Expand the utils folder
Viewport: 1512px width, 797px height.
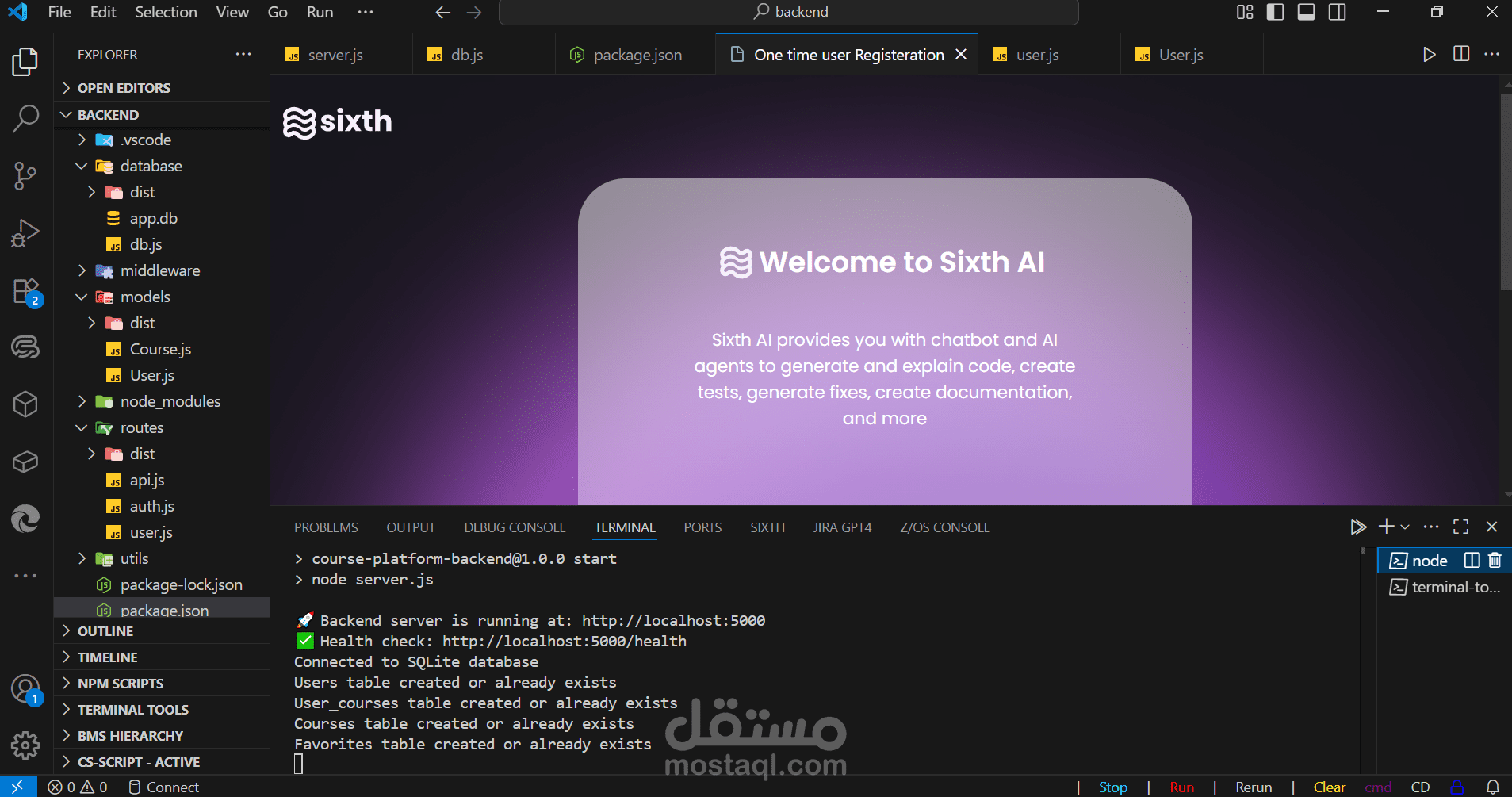(x=162, y=558)
